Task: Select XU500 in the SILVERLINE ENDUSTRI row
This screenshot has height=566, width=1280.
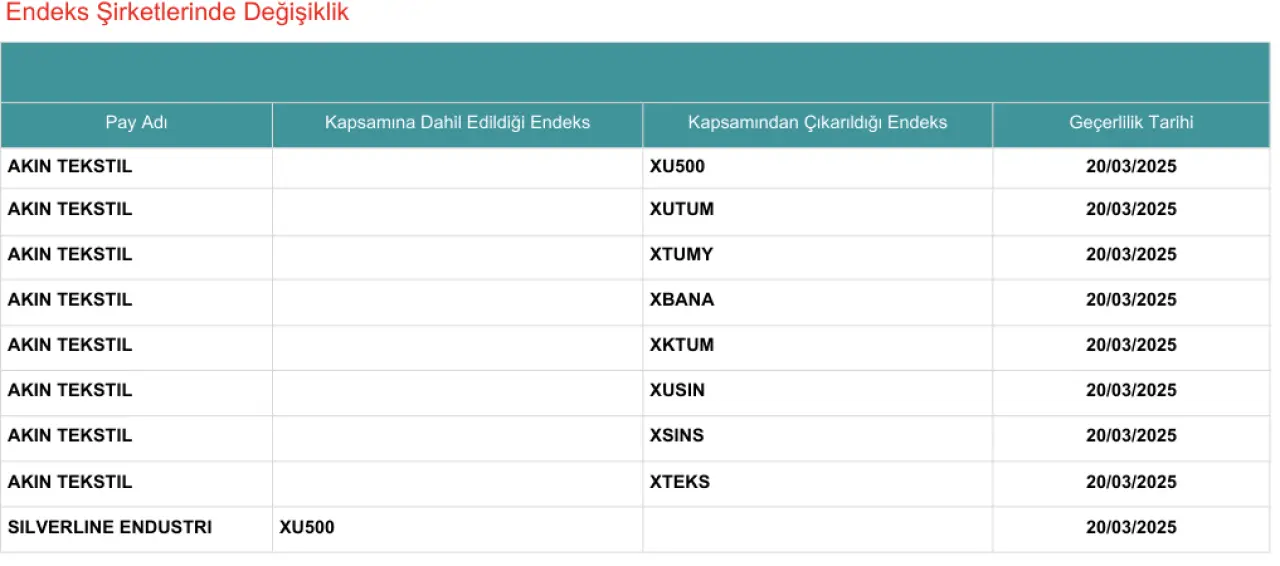Action: pos(307,527)
